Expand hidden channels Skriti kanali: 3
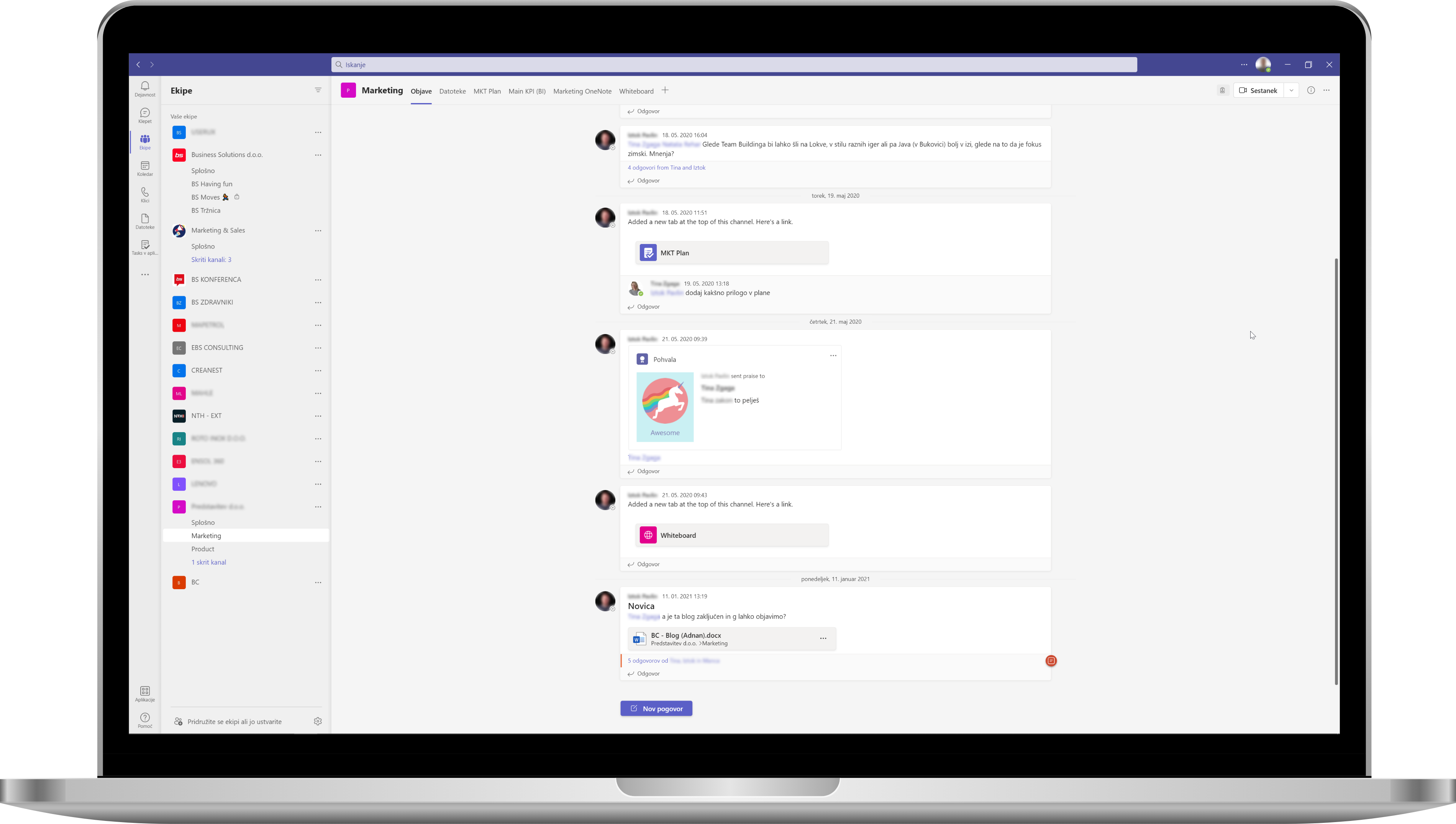The height and width of the screenshot is (824, 1456). click(211, 260)
